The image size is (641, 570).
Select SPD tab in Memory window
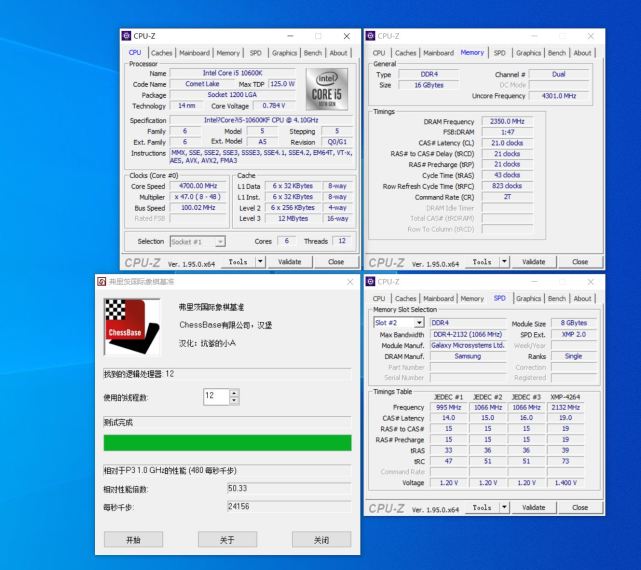(500, 53)
